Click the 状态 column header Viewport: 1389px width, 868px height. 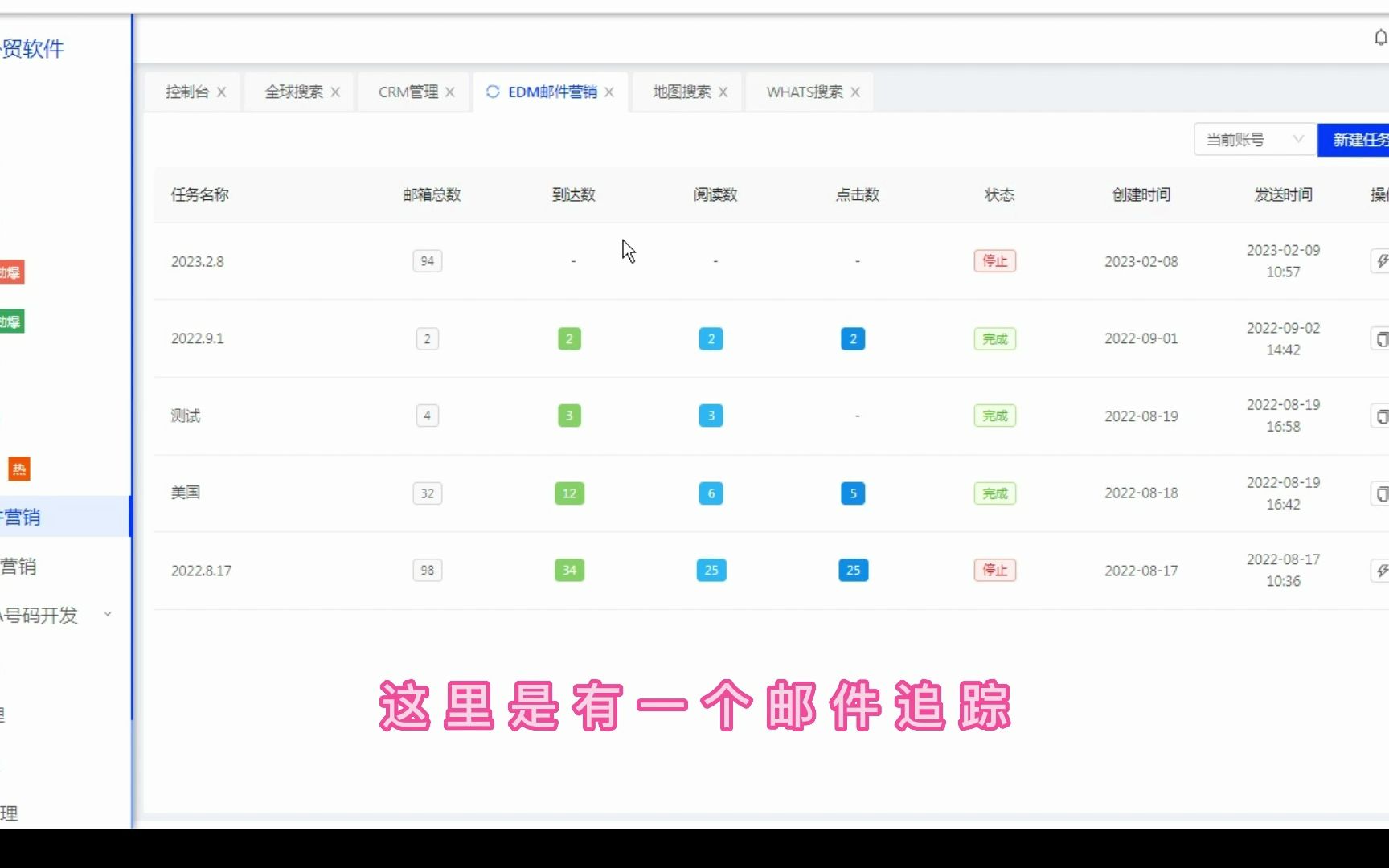(x=999, y=195)
